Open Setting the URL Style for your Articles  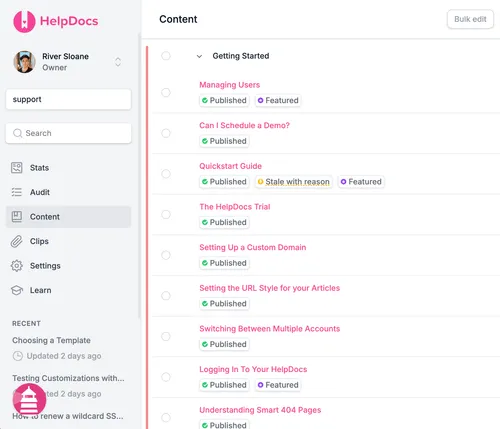pyautogui.click(x=269, y=288)
